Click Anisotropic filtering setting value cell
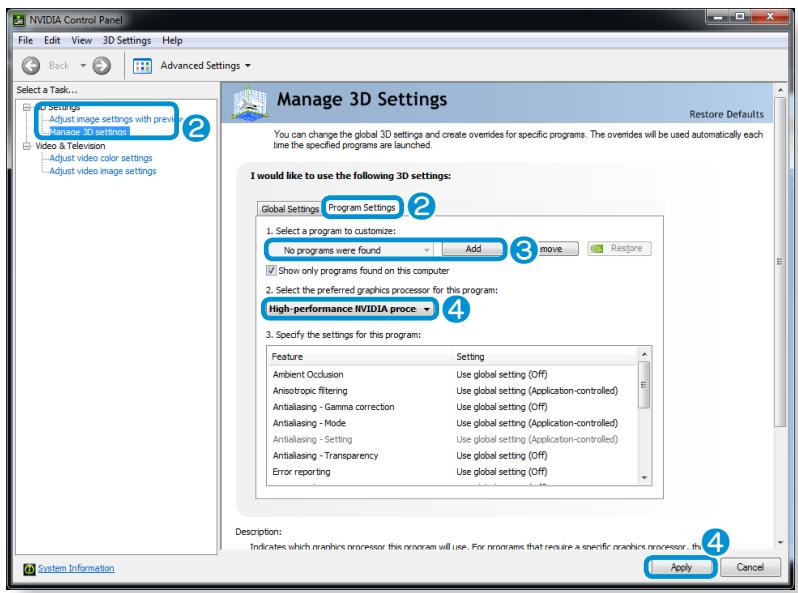Image resolution: width=798 pixels, height=593 pixels. tap(537, 390)
